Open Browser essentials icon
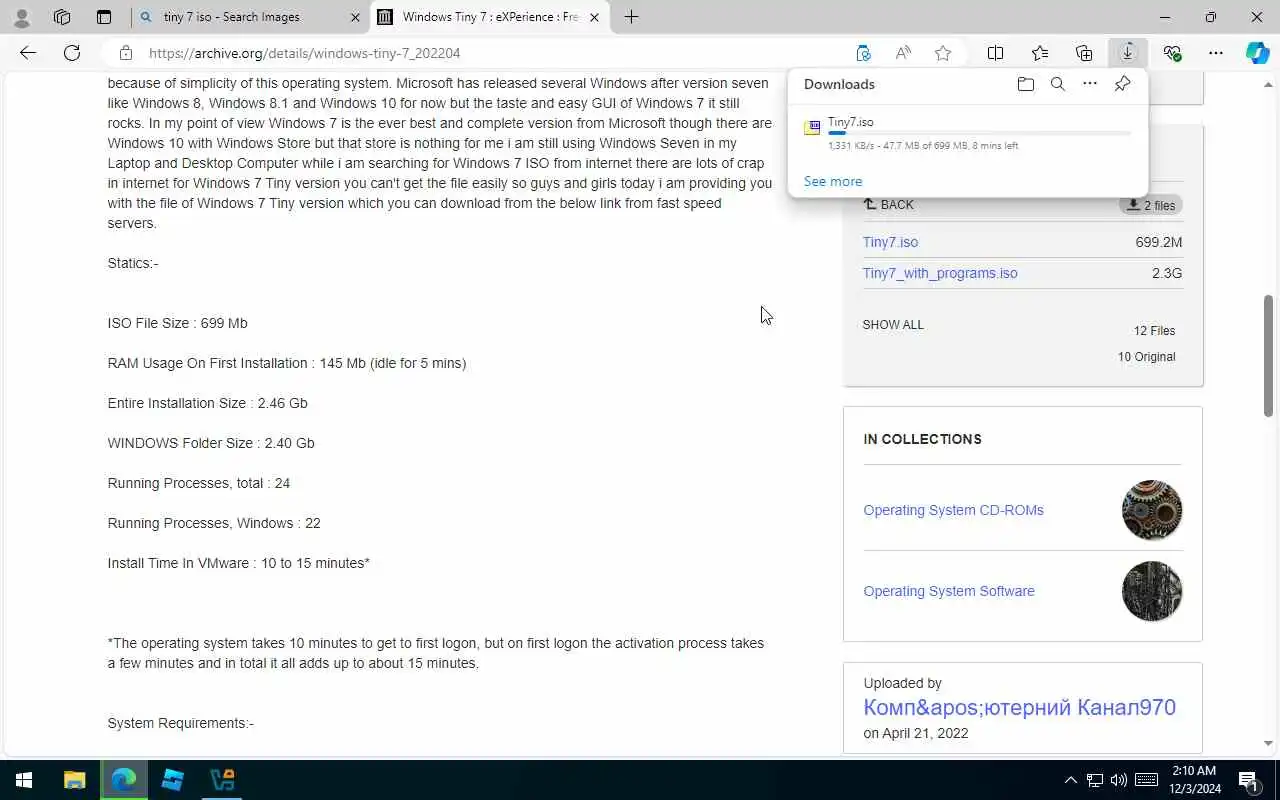 point(1172,53)
